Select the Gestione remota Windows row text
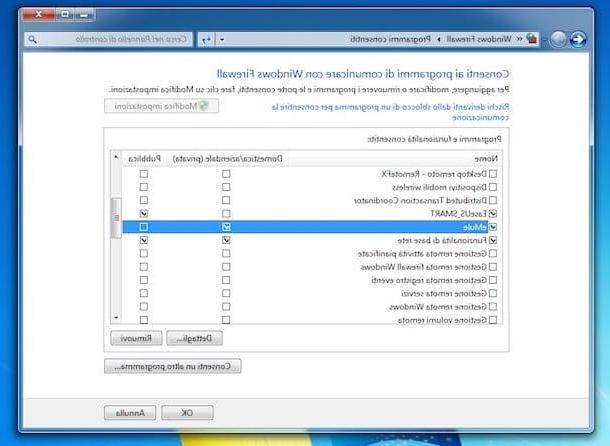Image resolution: width=610 pixels, height=446 pixels. [438, 307]
